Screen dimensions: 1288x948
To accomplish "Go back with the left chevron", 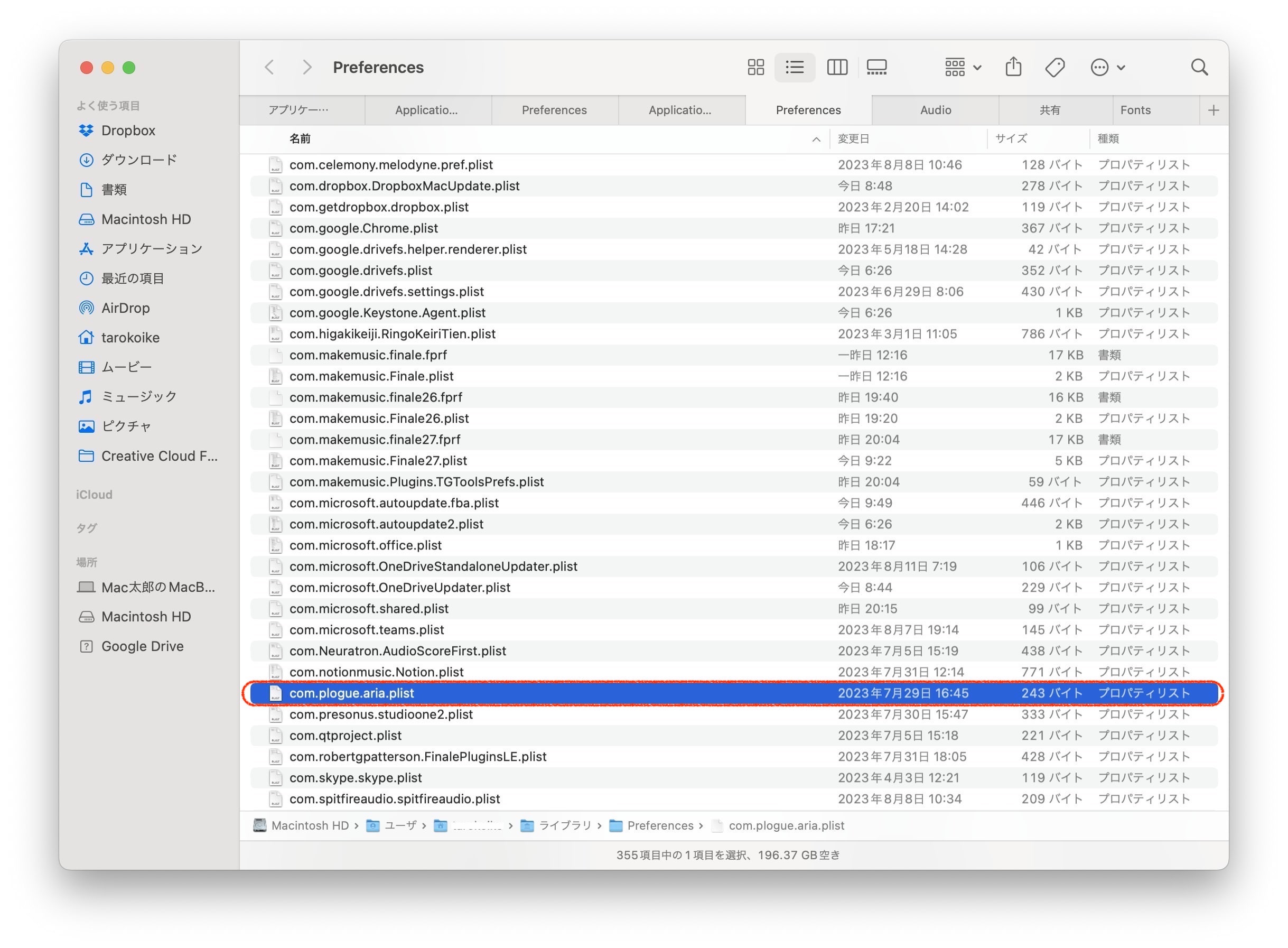I will [269, 67].
